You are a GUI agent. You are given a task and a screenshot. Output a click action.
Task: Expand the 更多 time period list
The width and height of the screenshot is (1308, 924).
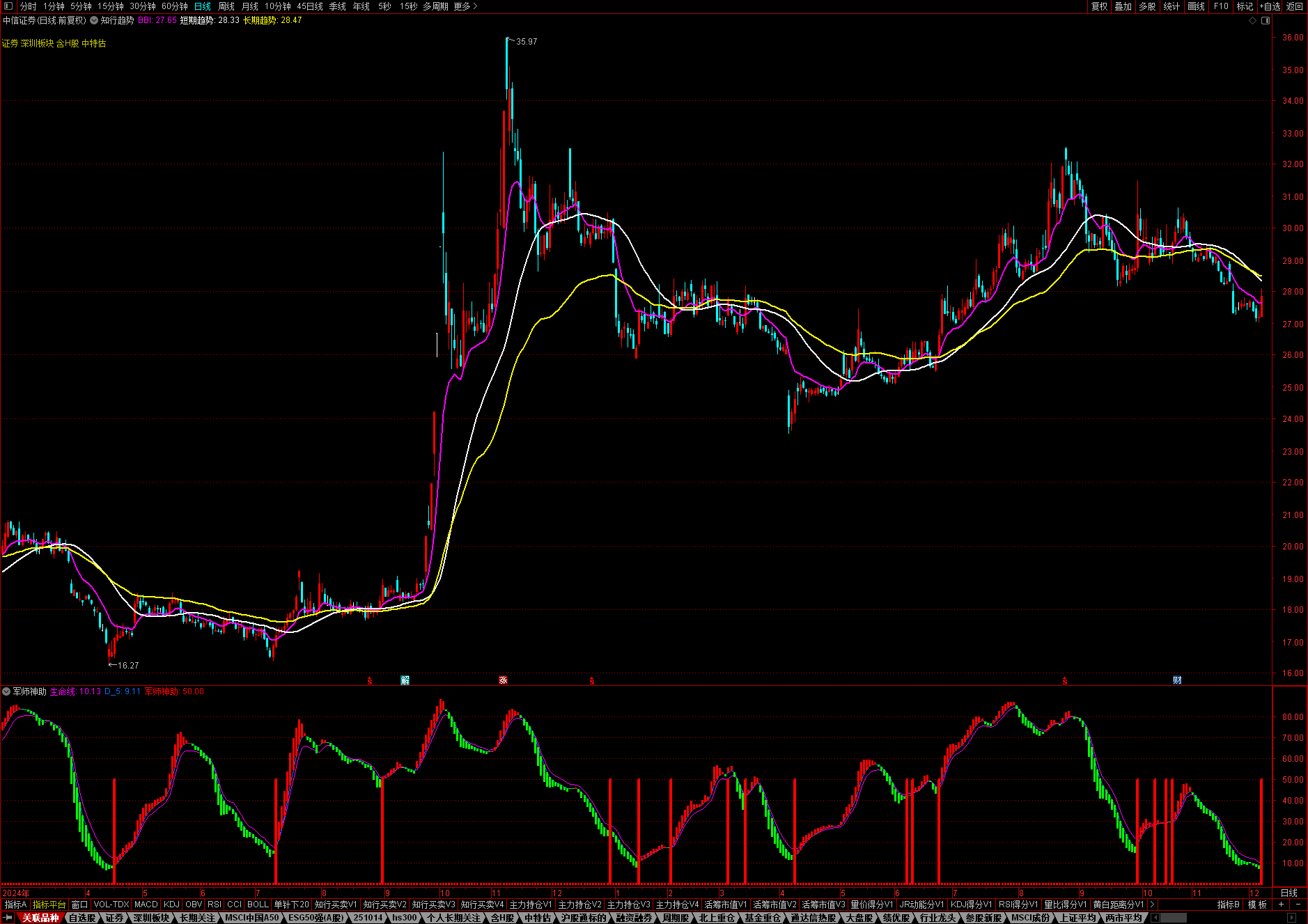(x=465, y=6)
